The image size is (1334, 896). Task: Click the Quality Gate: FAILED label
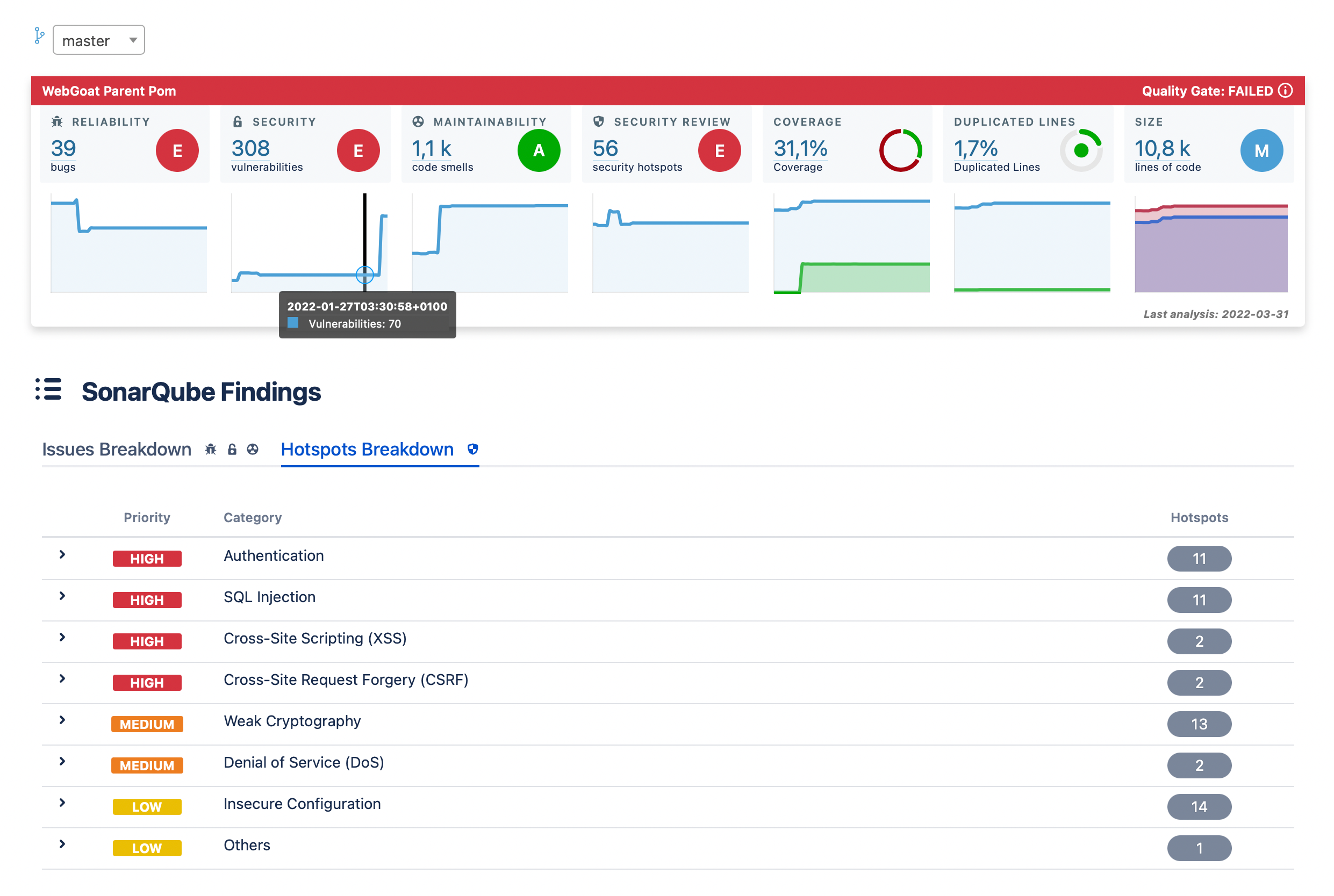point(1207,91)
